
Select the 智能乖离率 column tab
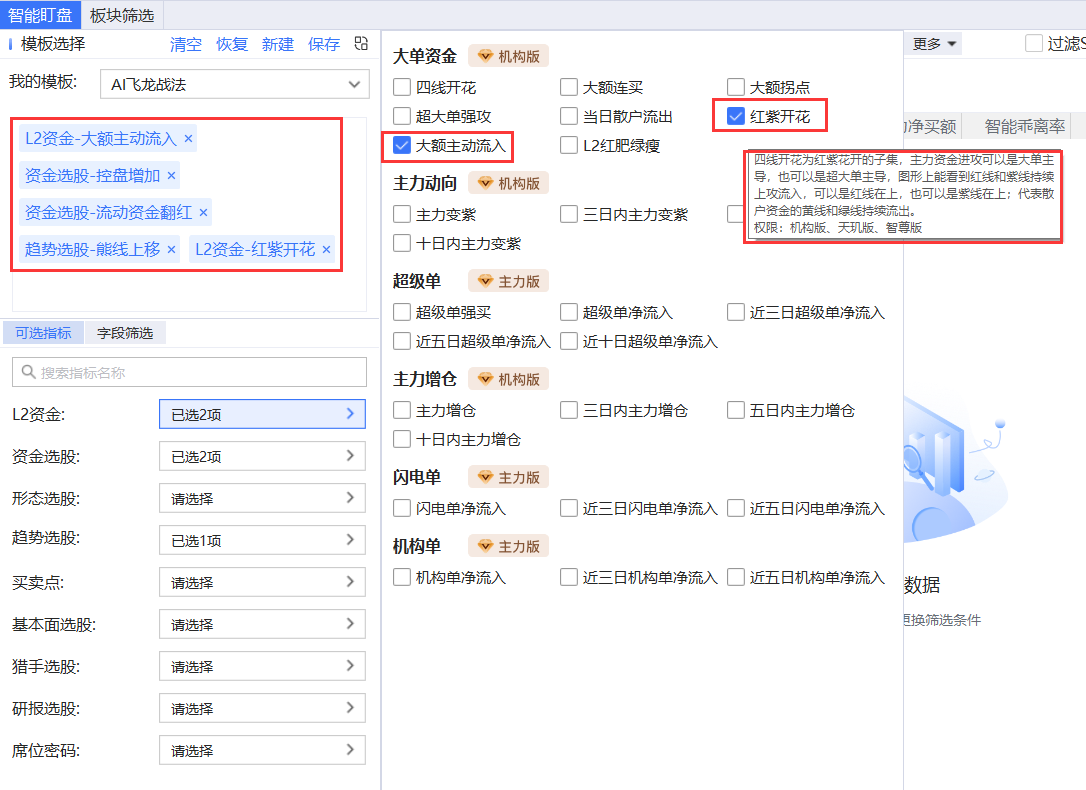pos(1024,127)
